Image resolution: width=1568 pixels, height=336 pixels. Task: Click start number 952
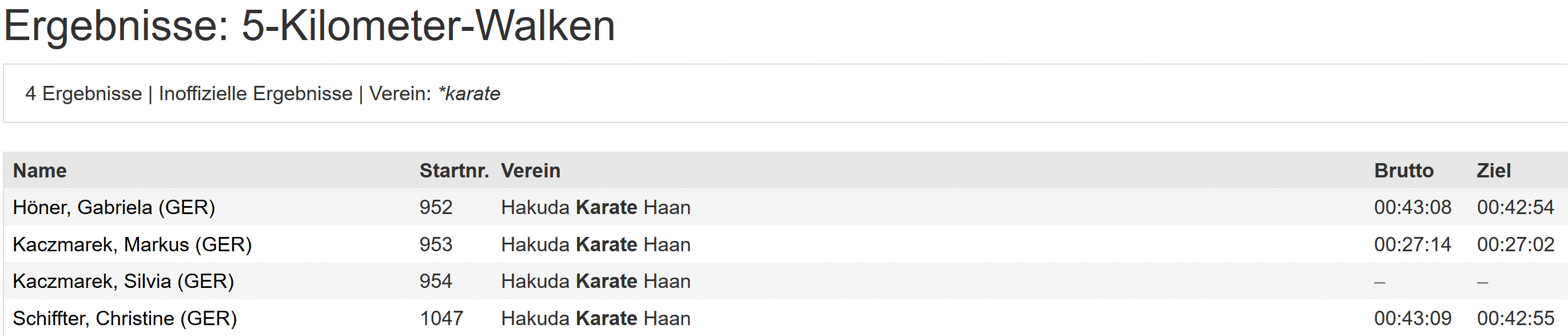click(x=436, y=207)
